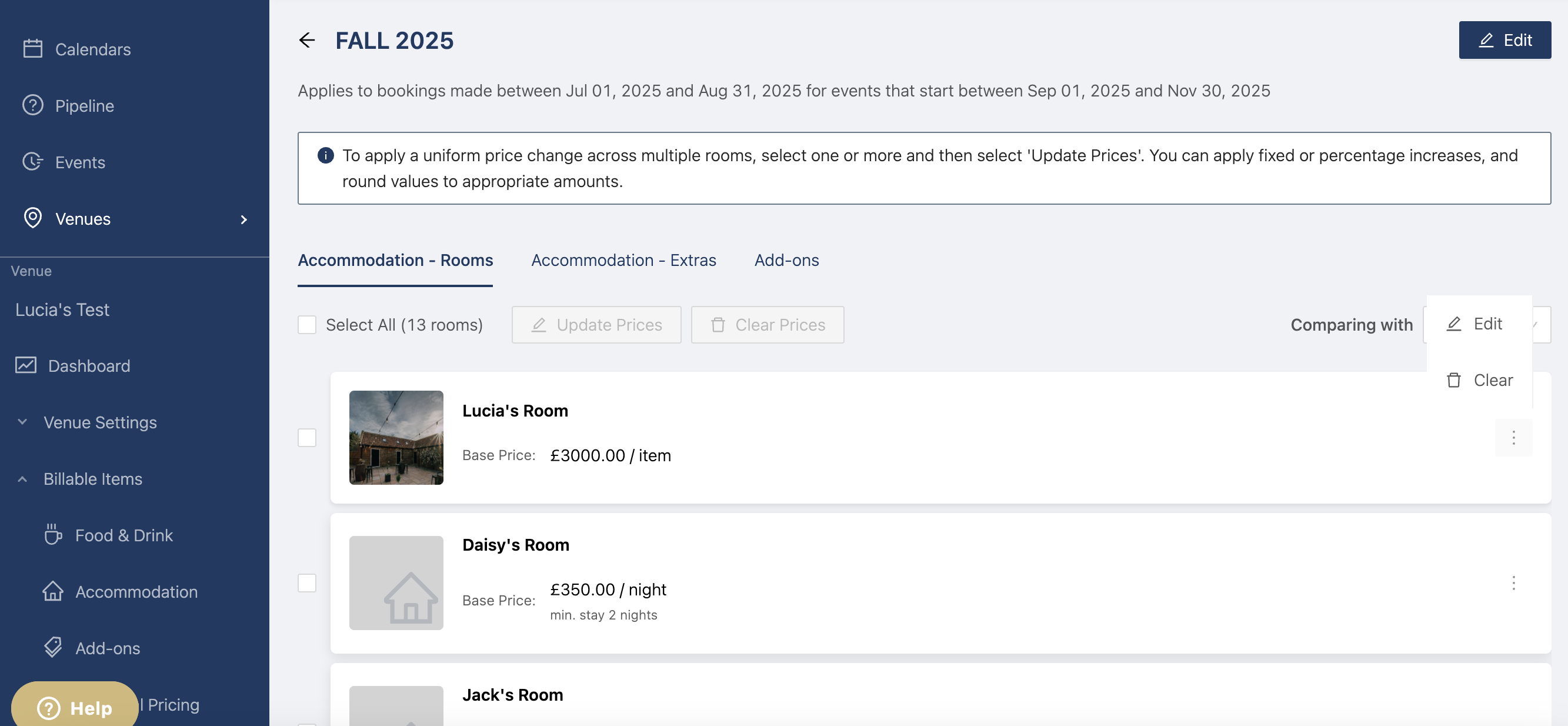Choose Edit from the popup menu
The height and width of the screenshot is (726, 1568).
point(1479,324)
